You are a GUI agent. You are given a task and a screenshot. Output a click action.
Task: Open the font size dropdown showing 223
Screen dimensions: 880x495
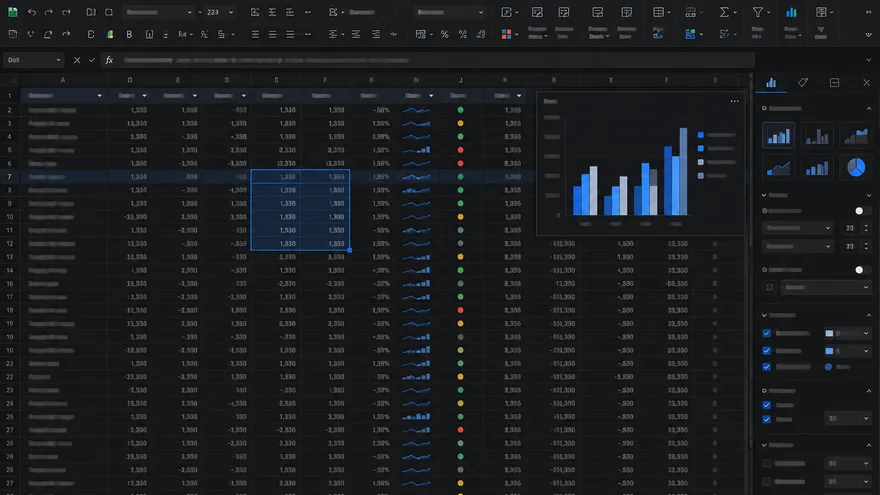pos(231,12)
